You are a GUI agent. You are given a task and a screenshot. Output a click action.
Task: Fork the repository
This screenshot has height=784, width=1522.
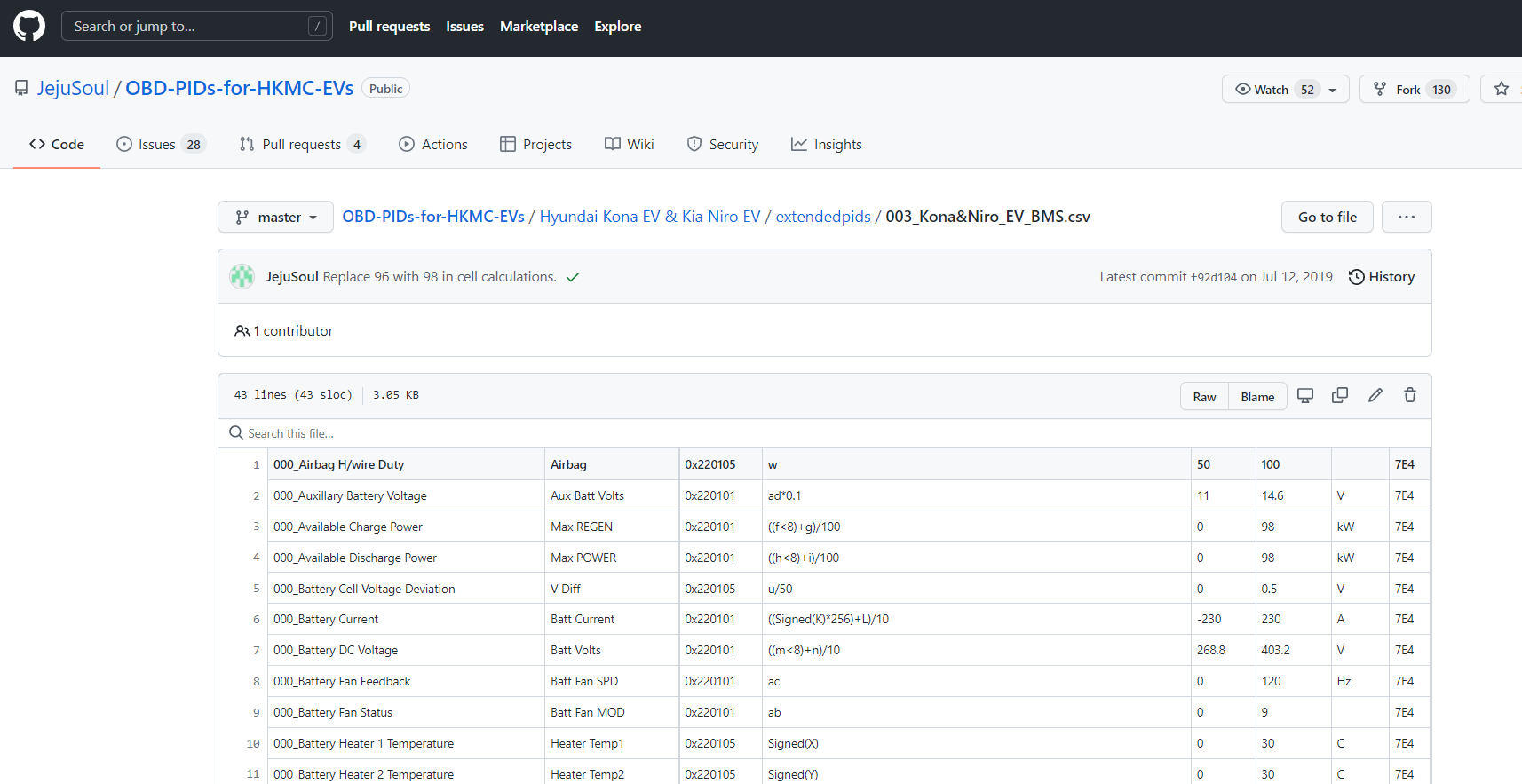[1415, 89]
